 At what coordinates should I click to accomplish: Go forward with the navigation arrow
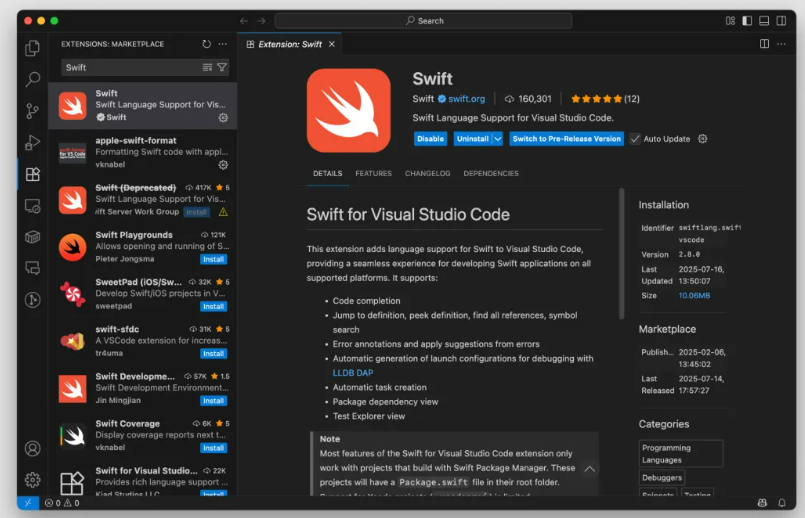click(x=261, y=21)
